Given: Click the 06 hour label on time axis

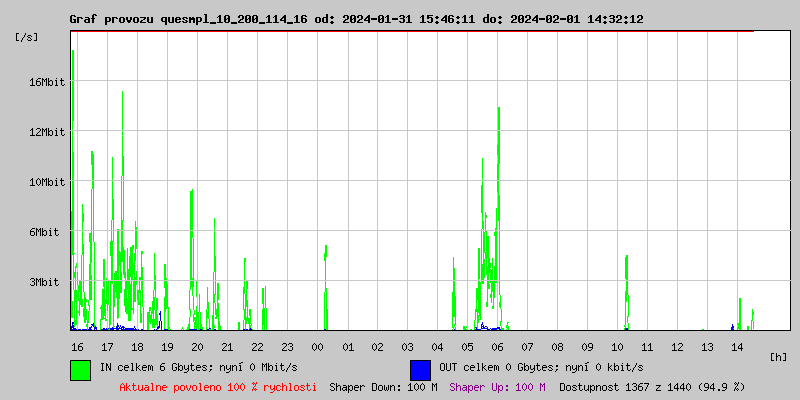Looking at the screenshot, I should point(498,347).
